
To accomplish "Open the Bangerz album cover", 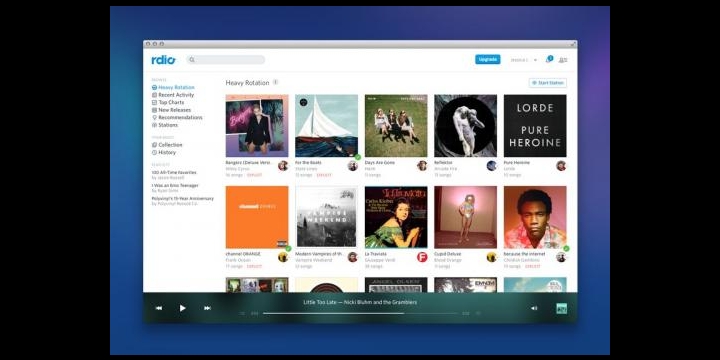I will click(257, 126).
